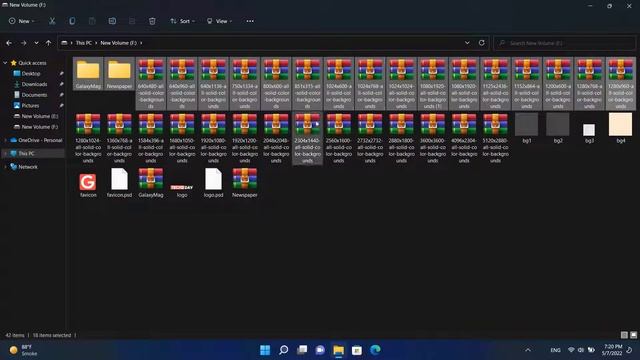Open Task View from taskbar
640x360 pixels.
click(x=302, y=350)
